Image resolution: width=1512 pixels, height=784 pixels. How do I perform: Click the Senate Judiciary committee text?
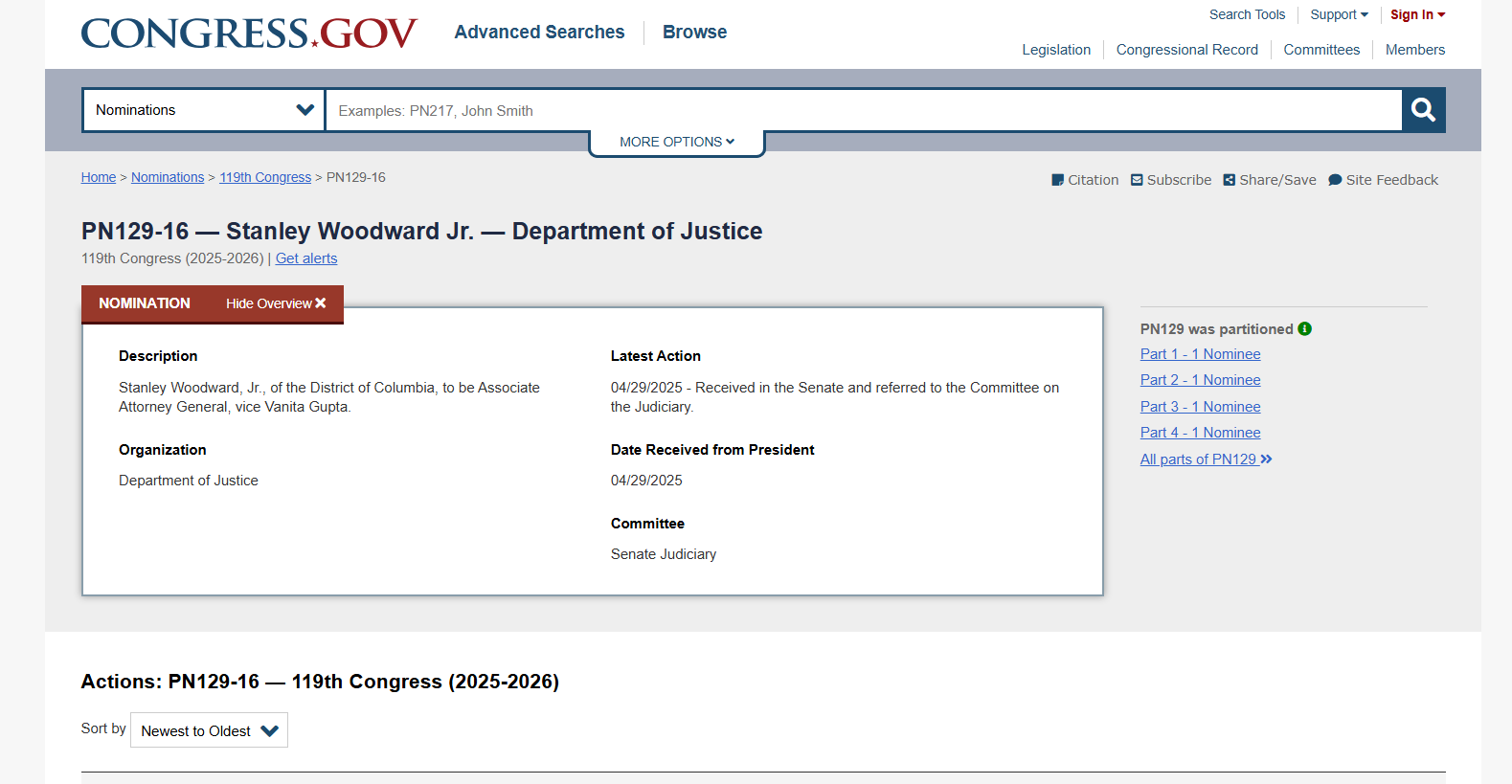coord(664,554)
